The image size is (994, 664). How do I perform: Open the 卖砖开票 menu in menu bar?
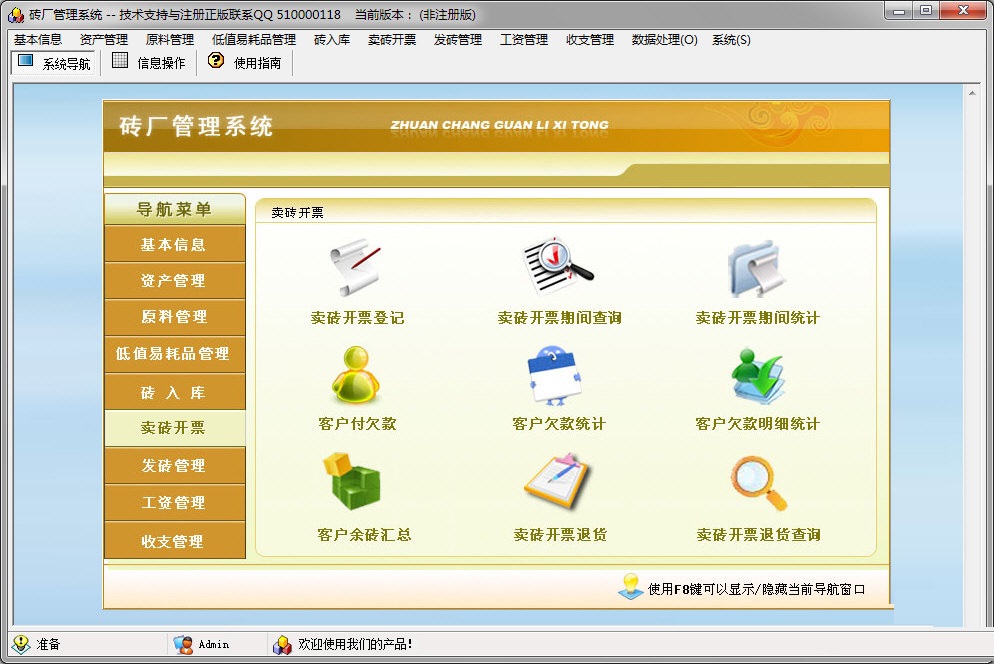392,40
